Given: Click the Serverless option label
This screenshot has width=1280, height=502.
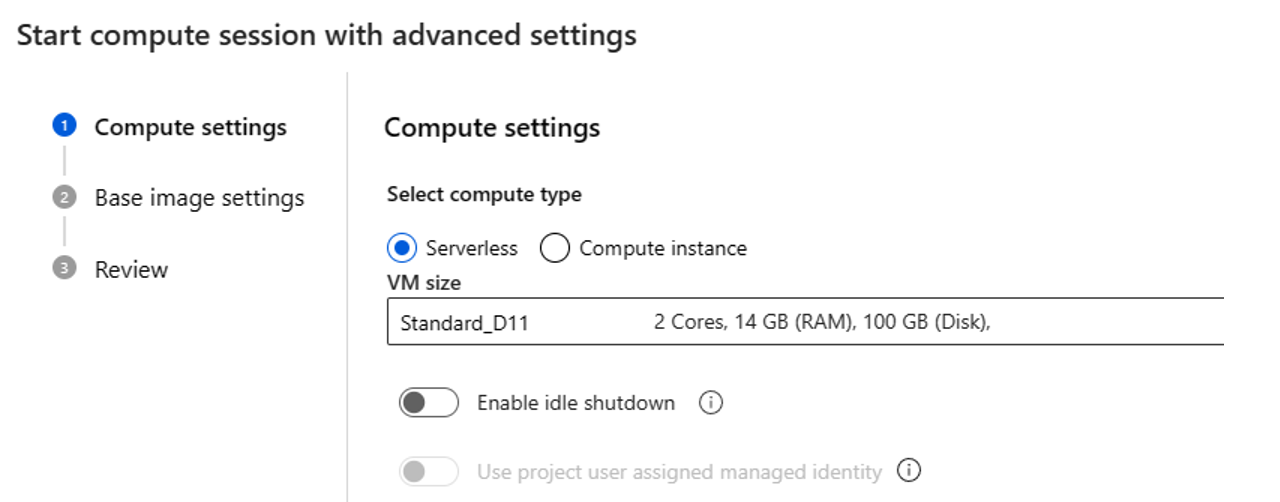Looking at the screenshot, I should pyautogui.click(x=471, y=248).
